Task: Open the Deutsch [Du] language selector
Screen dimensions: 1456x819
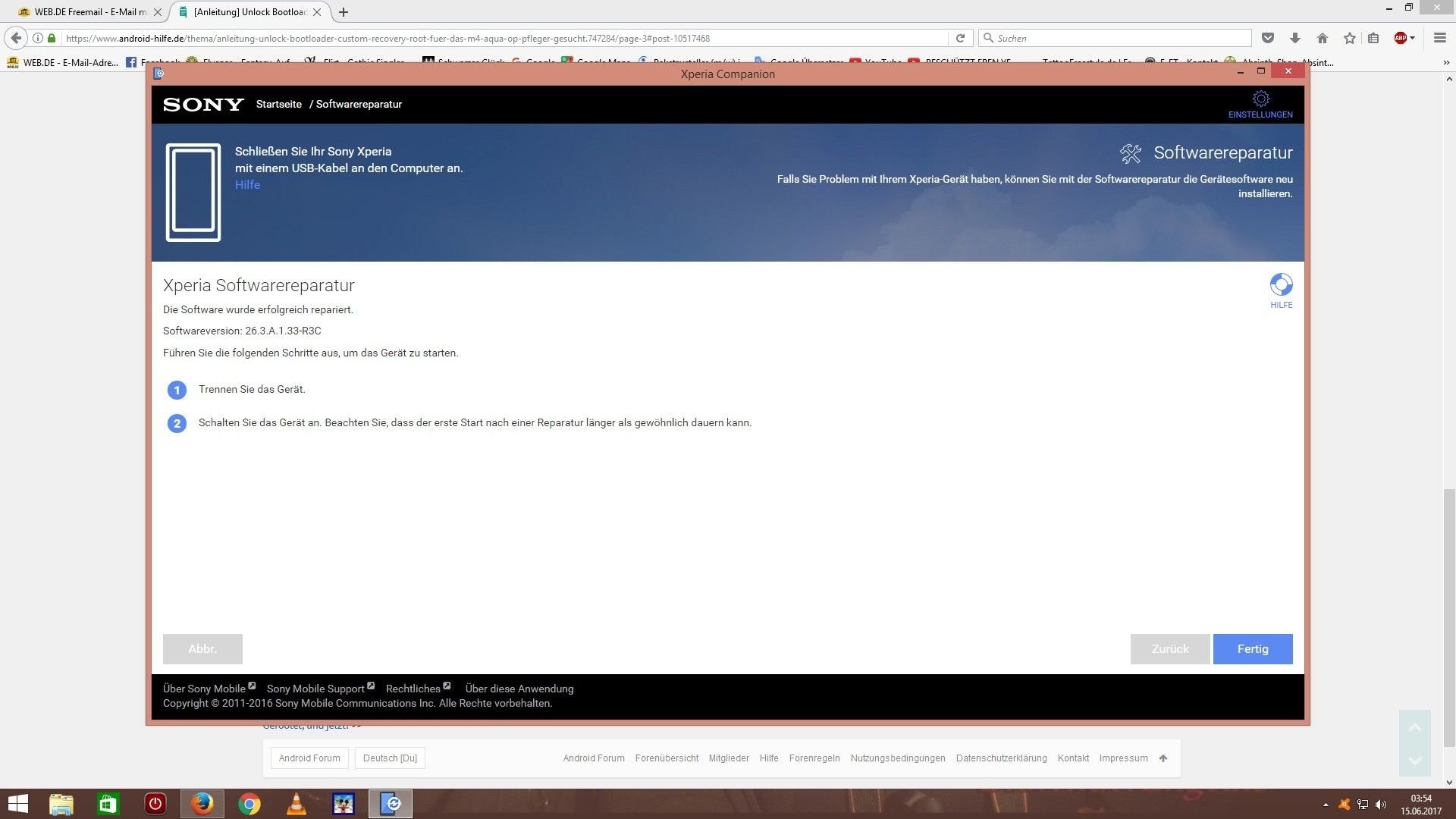Action: 390,758
